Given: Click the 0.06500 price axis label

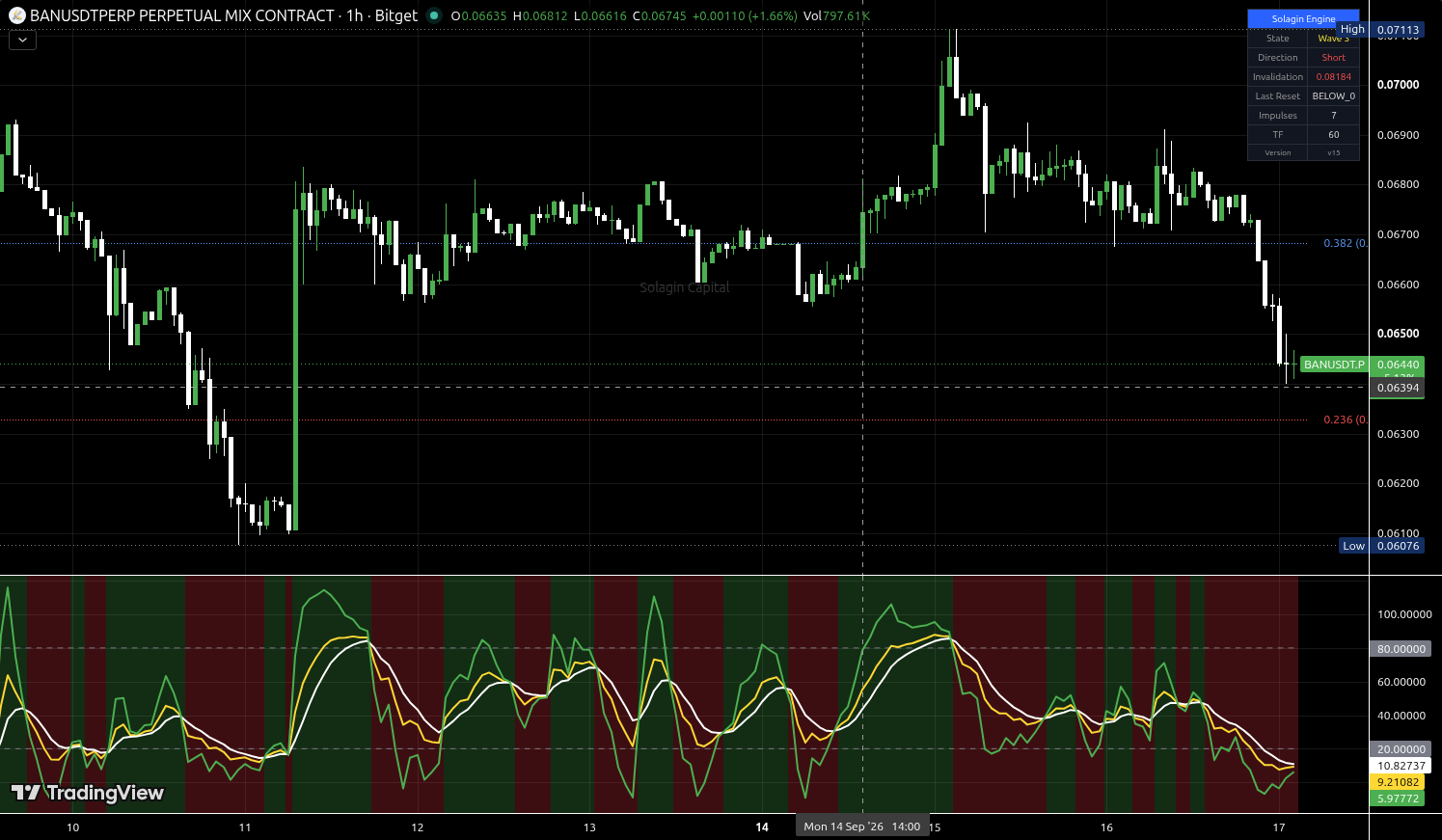Looking at the screenshot, I should (x=1398, y=334).
